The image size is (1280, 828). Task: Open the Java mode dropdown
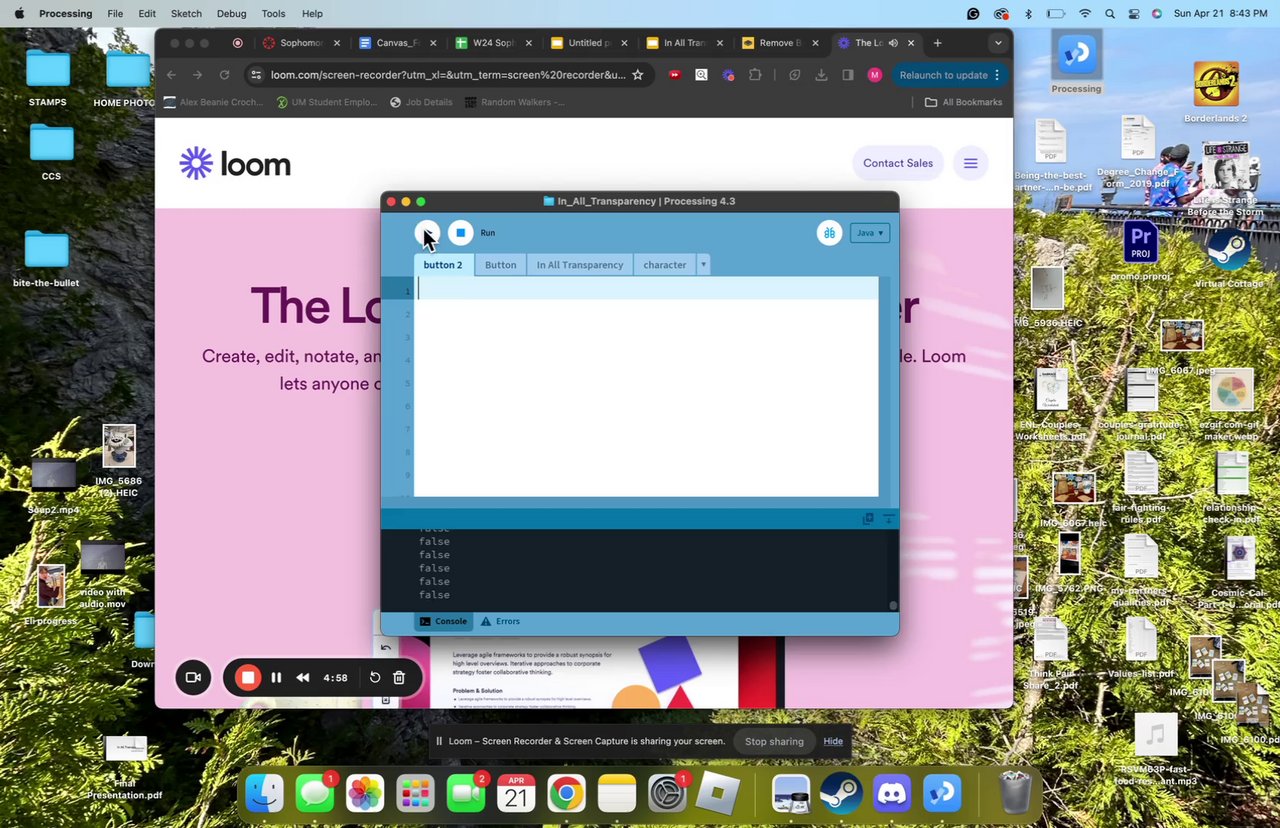pyautogui.click(x=870, y=233)
